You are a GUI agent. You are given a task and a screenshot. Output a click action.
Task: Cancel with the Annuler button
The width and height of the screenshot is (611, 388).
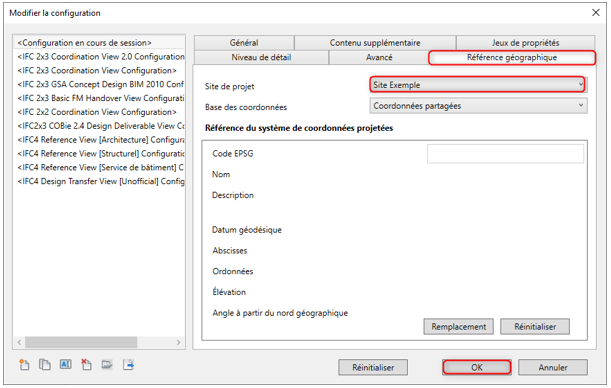553,367
